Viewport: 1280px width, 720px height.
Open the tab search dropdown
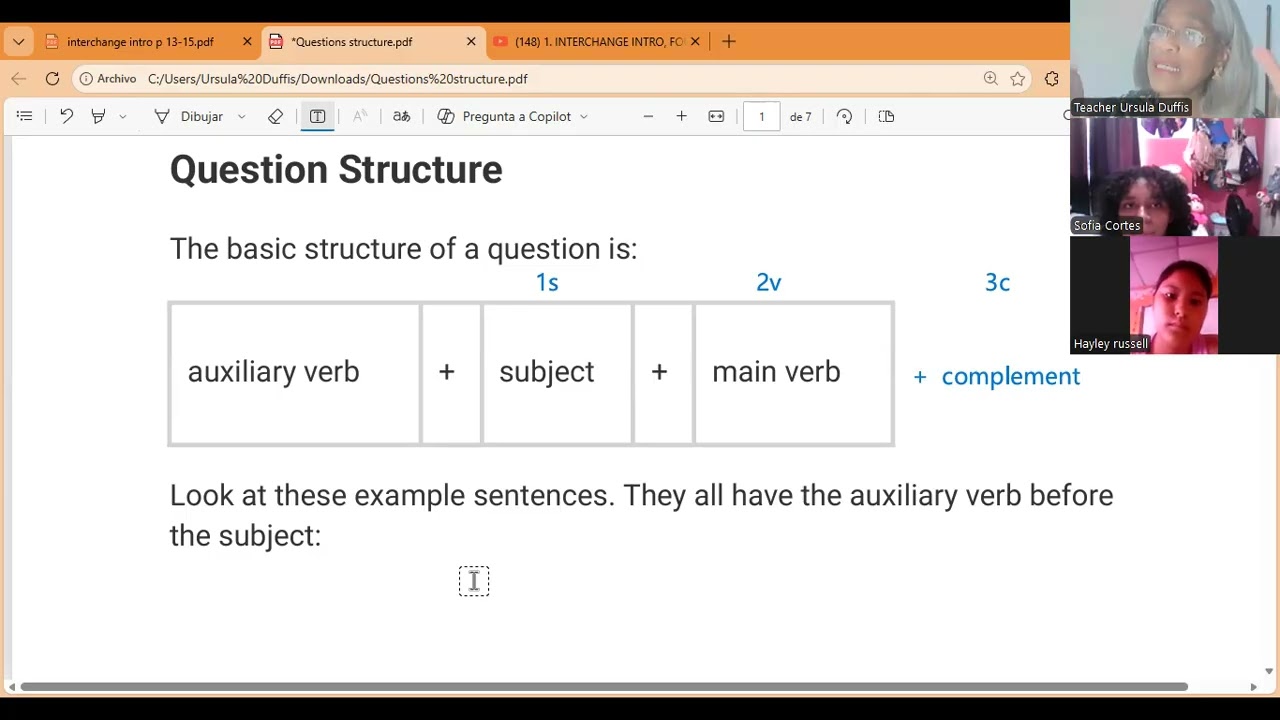(19, 42)
